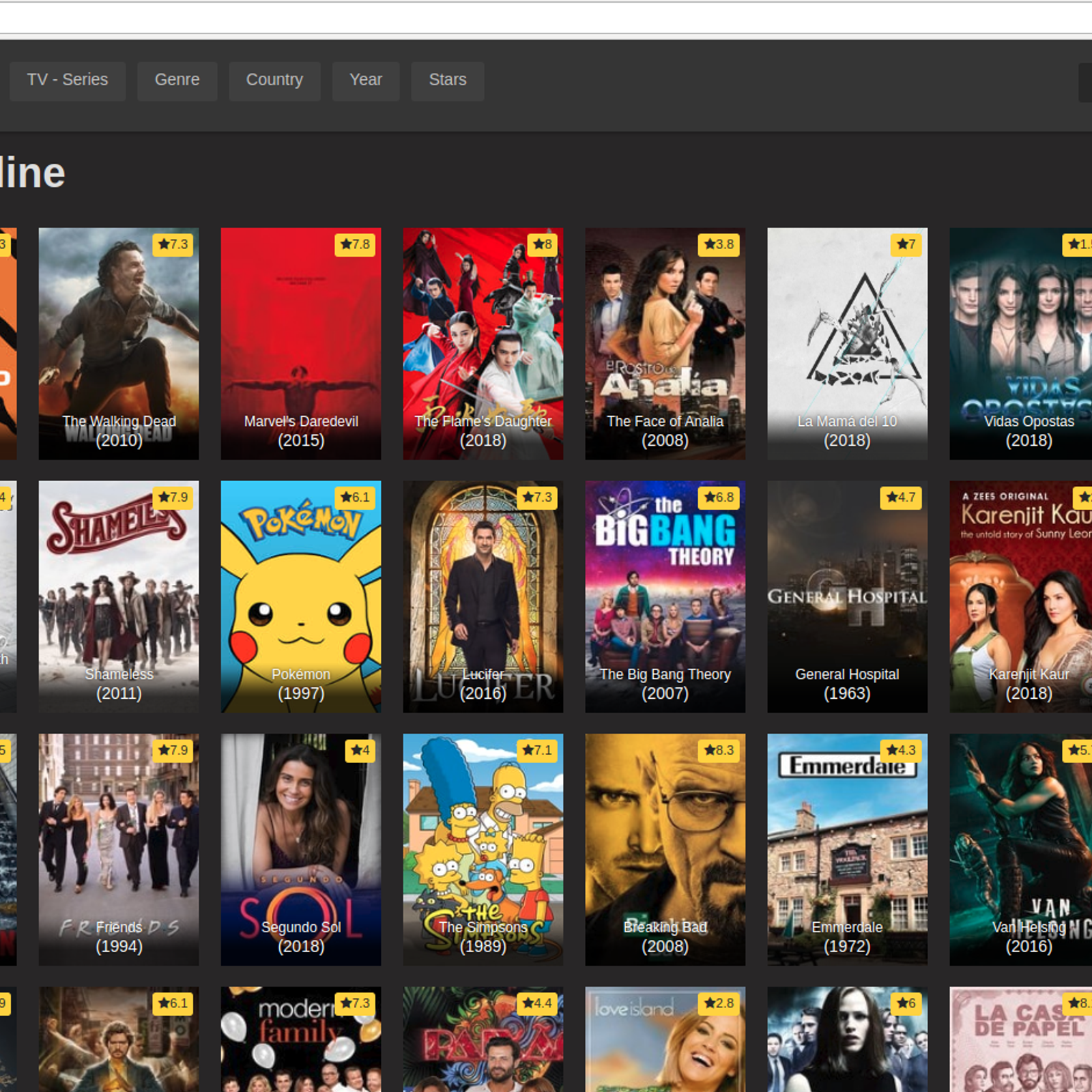Click the 7 star rating on La Mamá del 10

click(906, 244)
